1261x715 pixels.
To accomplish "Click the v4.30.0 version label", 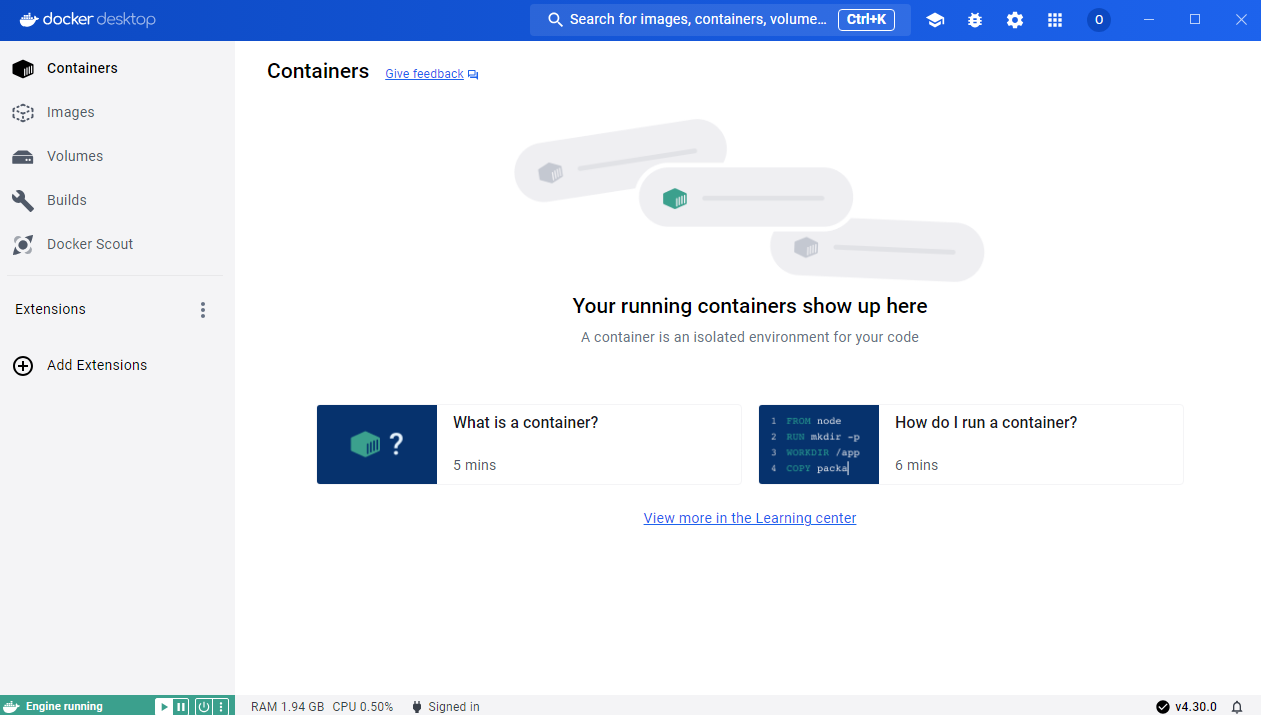I will (1196, 707).
